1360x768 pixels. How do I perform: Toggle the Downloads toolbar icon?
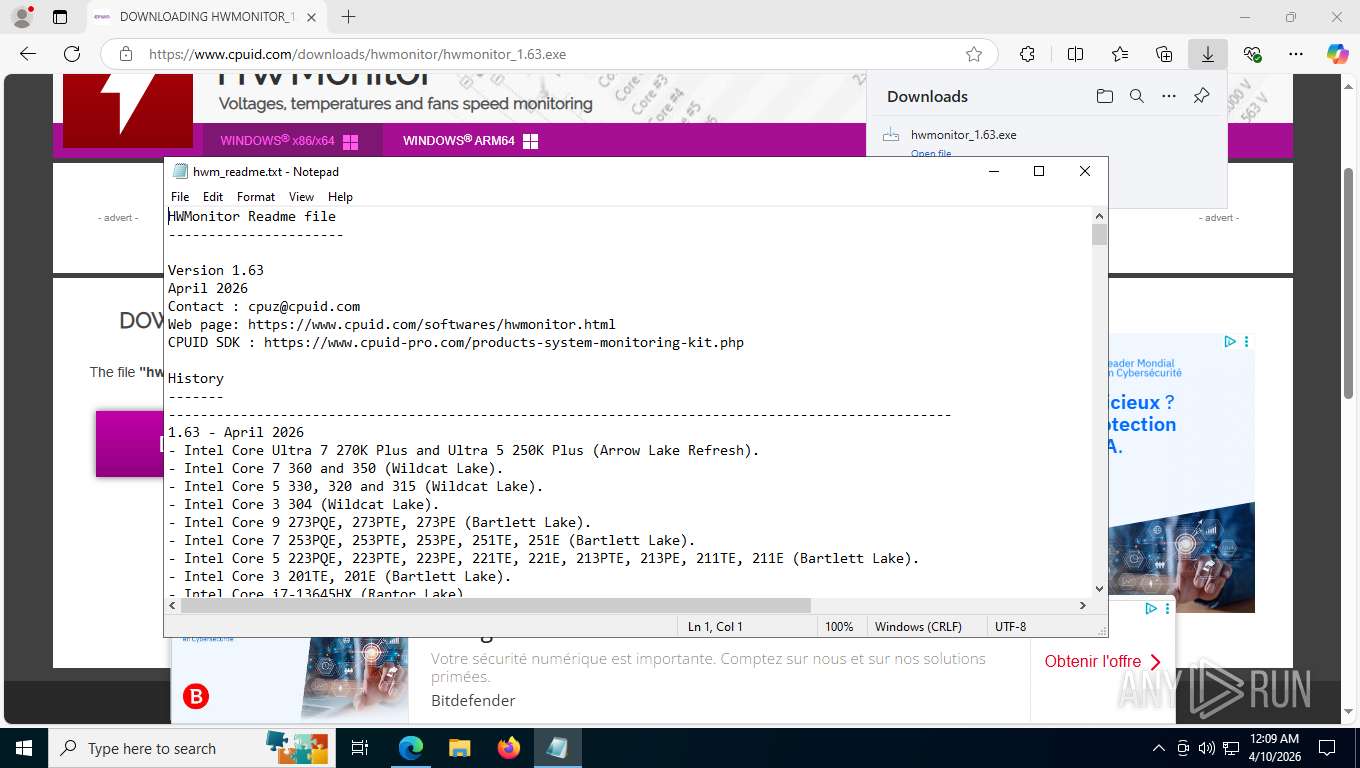point(1208,54)
